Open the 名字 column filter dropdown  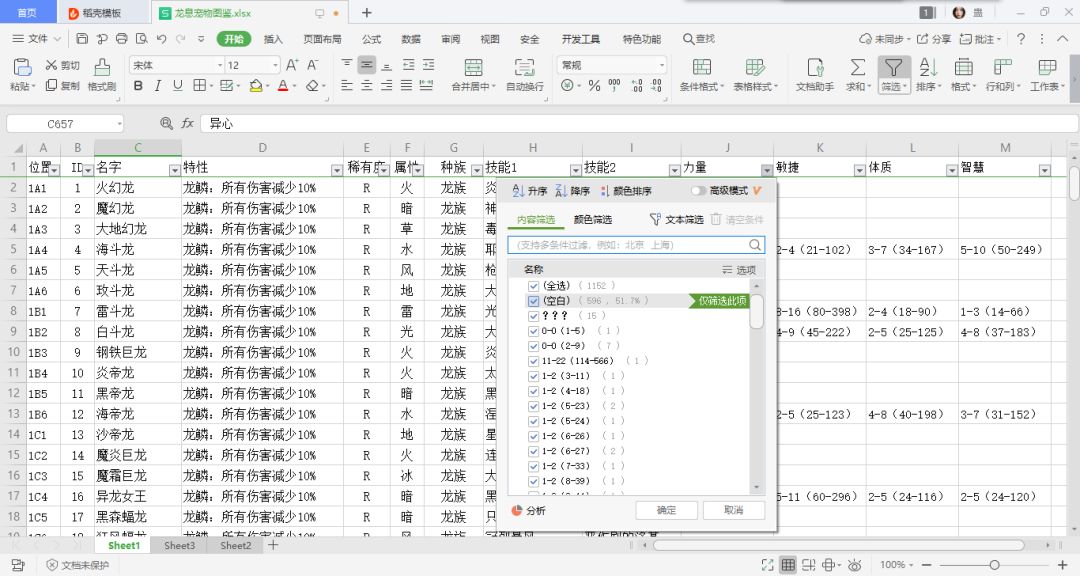coord(174,169)
